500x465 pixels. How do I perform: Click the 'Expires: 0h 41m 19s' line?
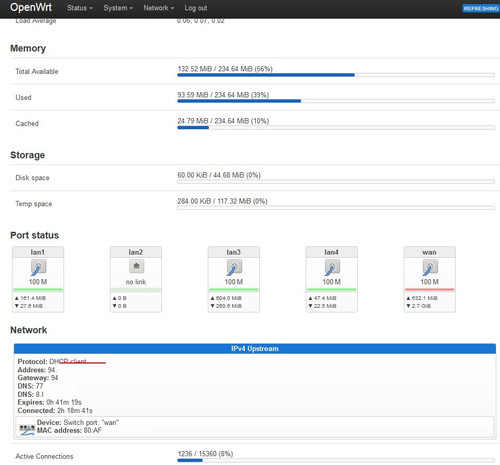pos(50,402)
